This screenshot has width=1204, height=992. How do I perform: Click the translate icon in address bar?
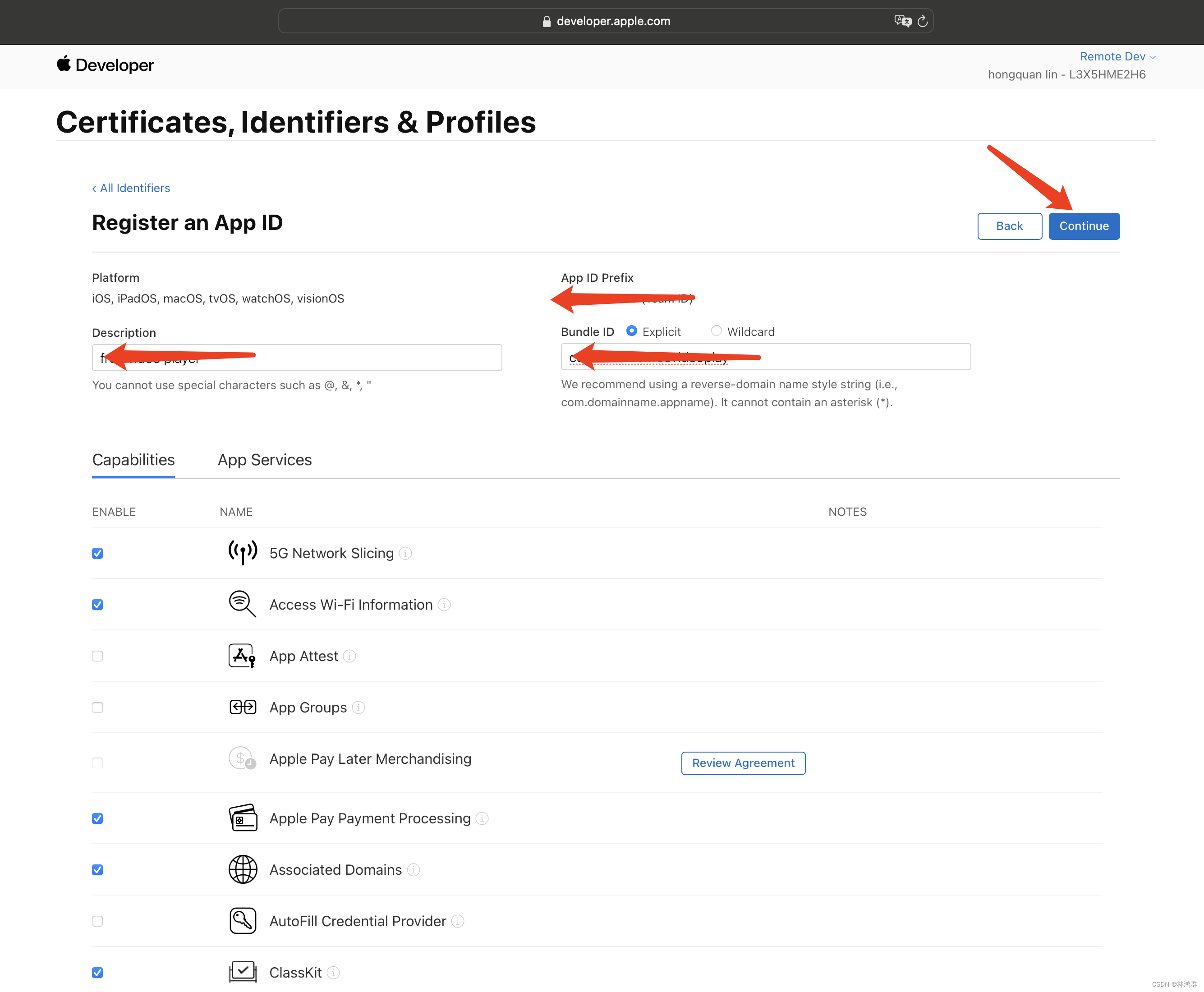pyautogui.click(x=902, y=21)
